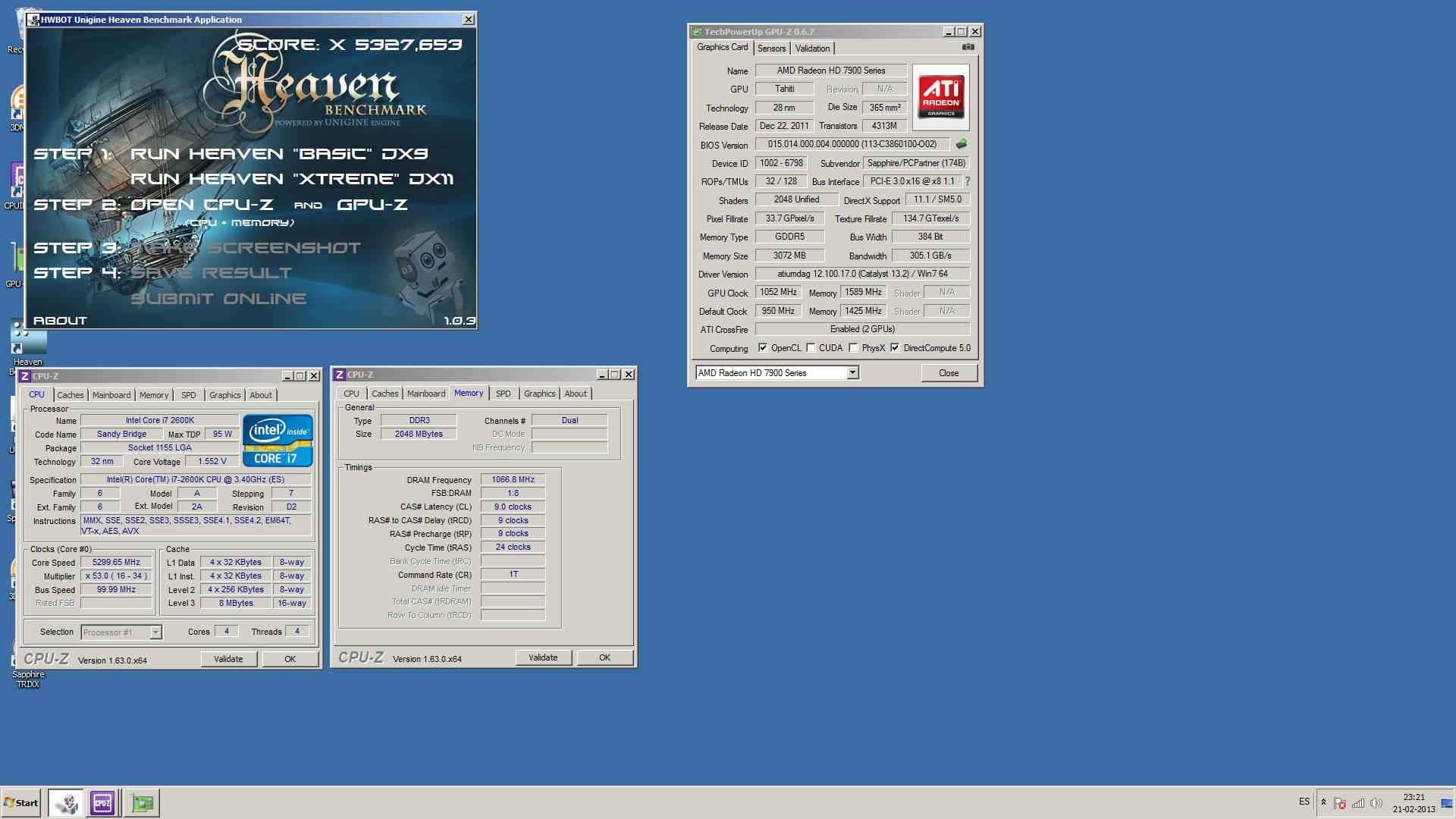Open the Processor #1 selection dropdown

(155, 632)
